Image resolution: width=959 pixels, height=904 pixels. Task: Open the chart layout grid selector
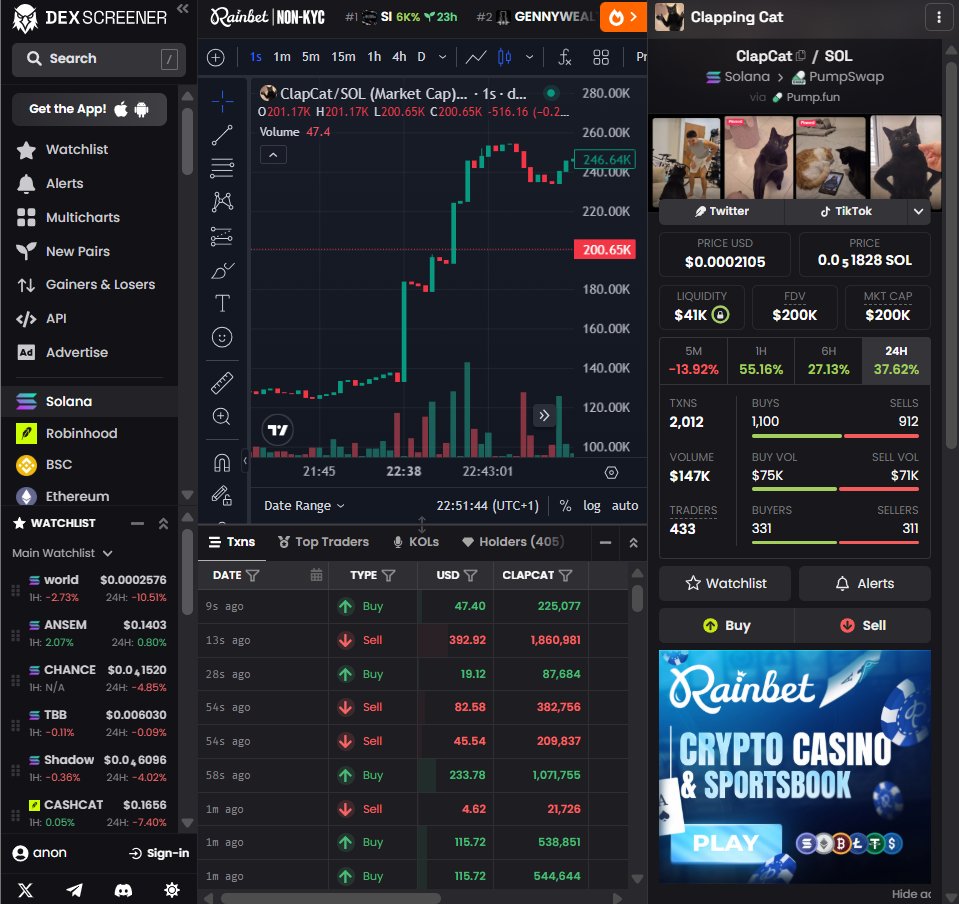601,57
